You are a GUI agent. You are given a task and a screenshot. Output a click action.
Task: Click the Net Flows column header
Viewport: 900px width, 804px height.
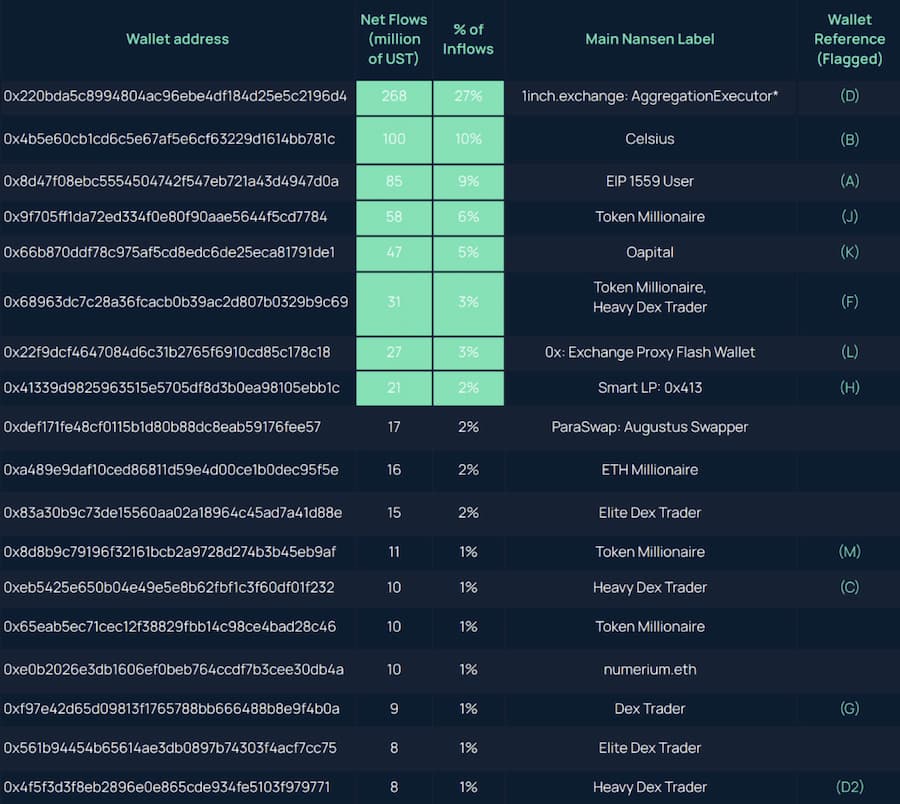394,39
